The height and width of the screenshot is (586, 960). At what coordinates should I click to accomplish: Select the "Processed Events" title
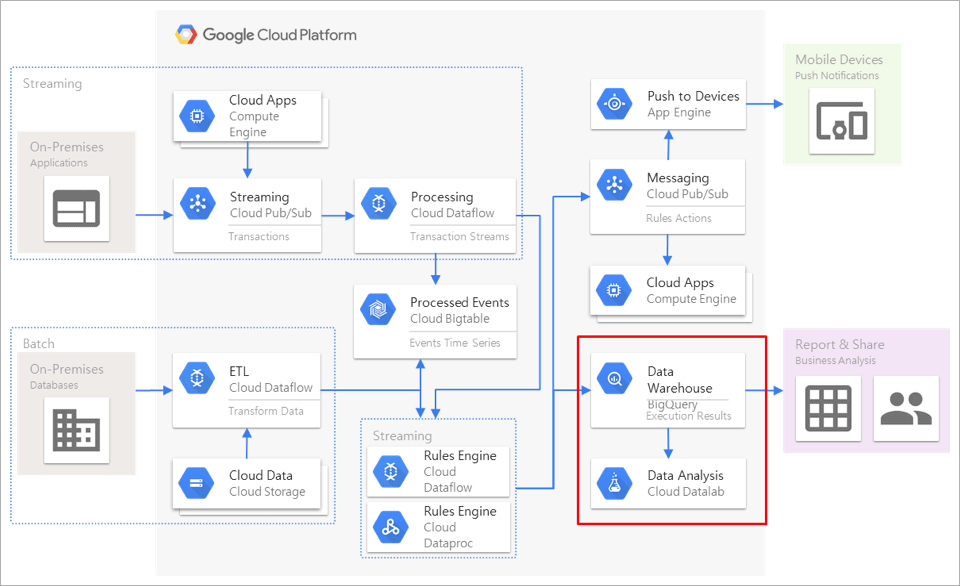[460, 302]
